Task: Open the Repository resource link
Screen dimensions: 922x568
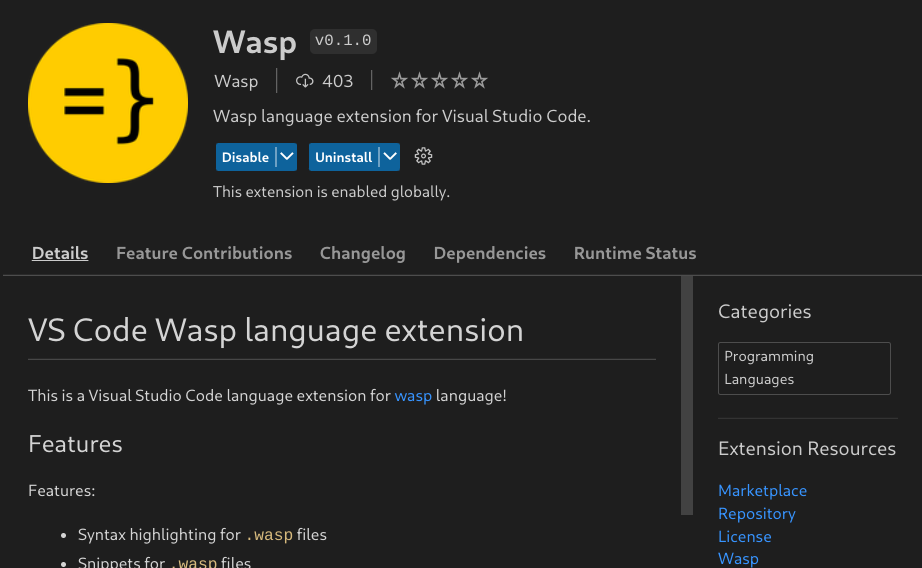Action: (x=757, y=513)
